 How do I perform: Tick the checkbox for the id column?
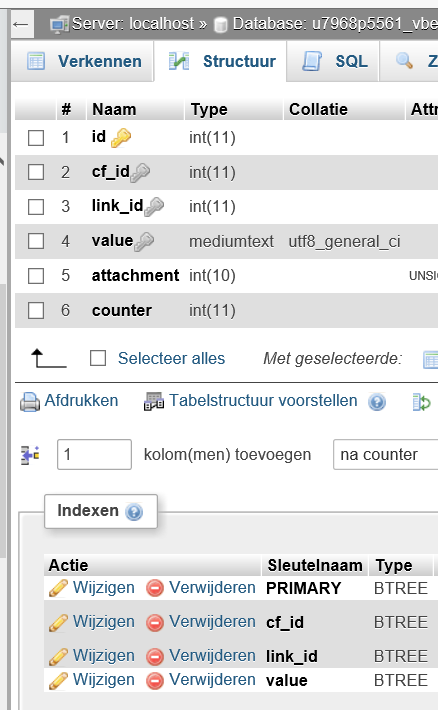(36, 138)
